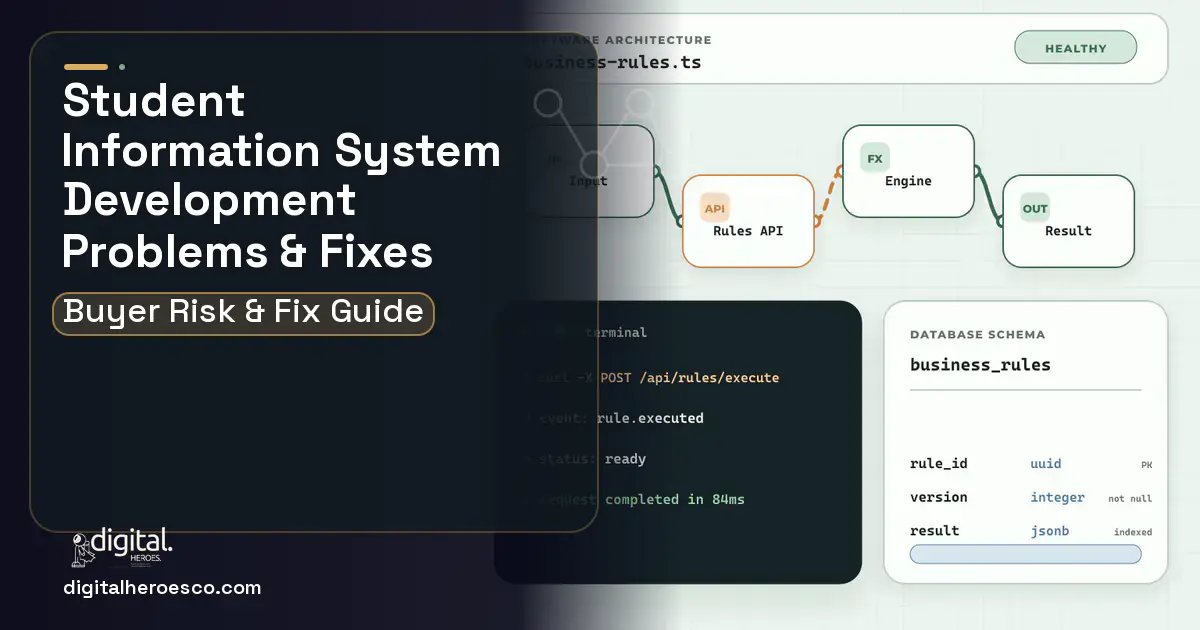Image resolution: width=1200 pixels, height=630 pixels.
Task: Click the business_rules table name
Action: (x=980, y=365)
